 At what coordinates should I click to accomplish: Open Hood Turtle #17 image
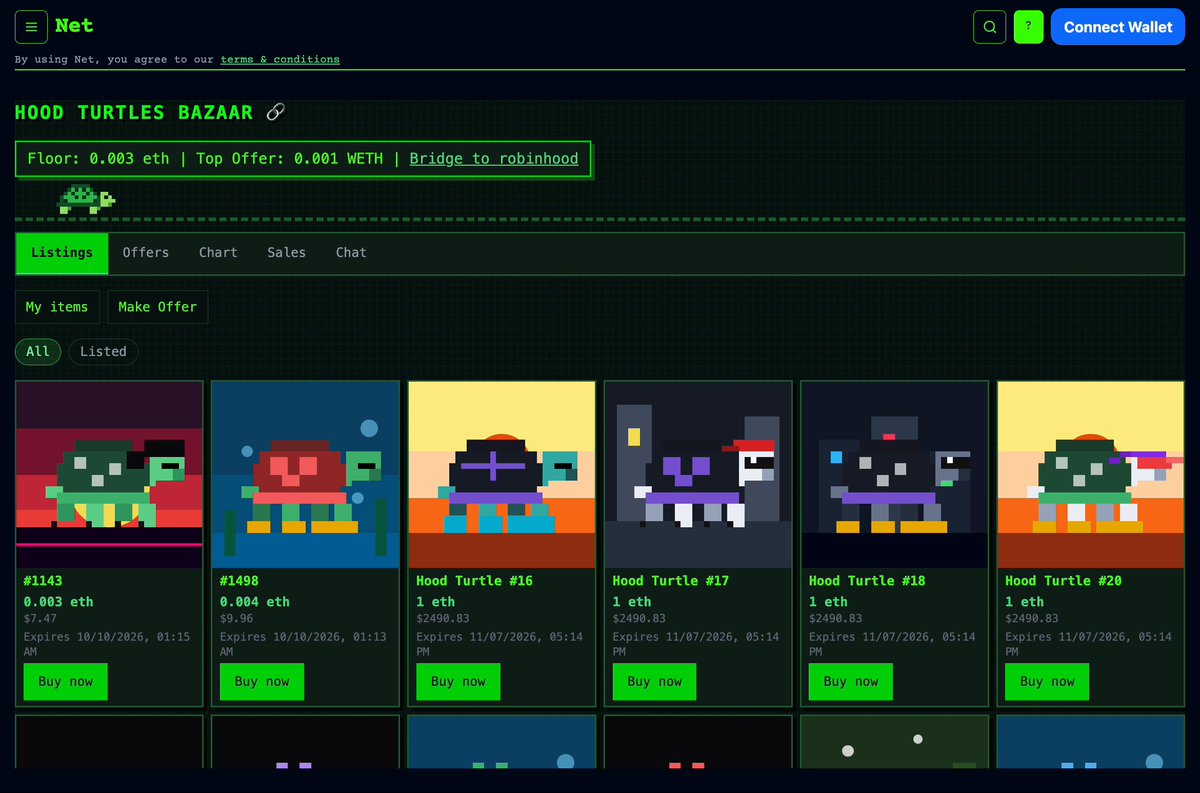tap(698, 474)
